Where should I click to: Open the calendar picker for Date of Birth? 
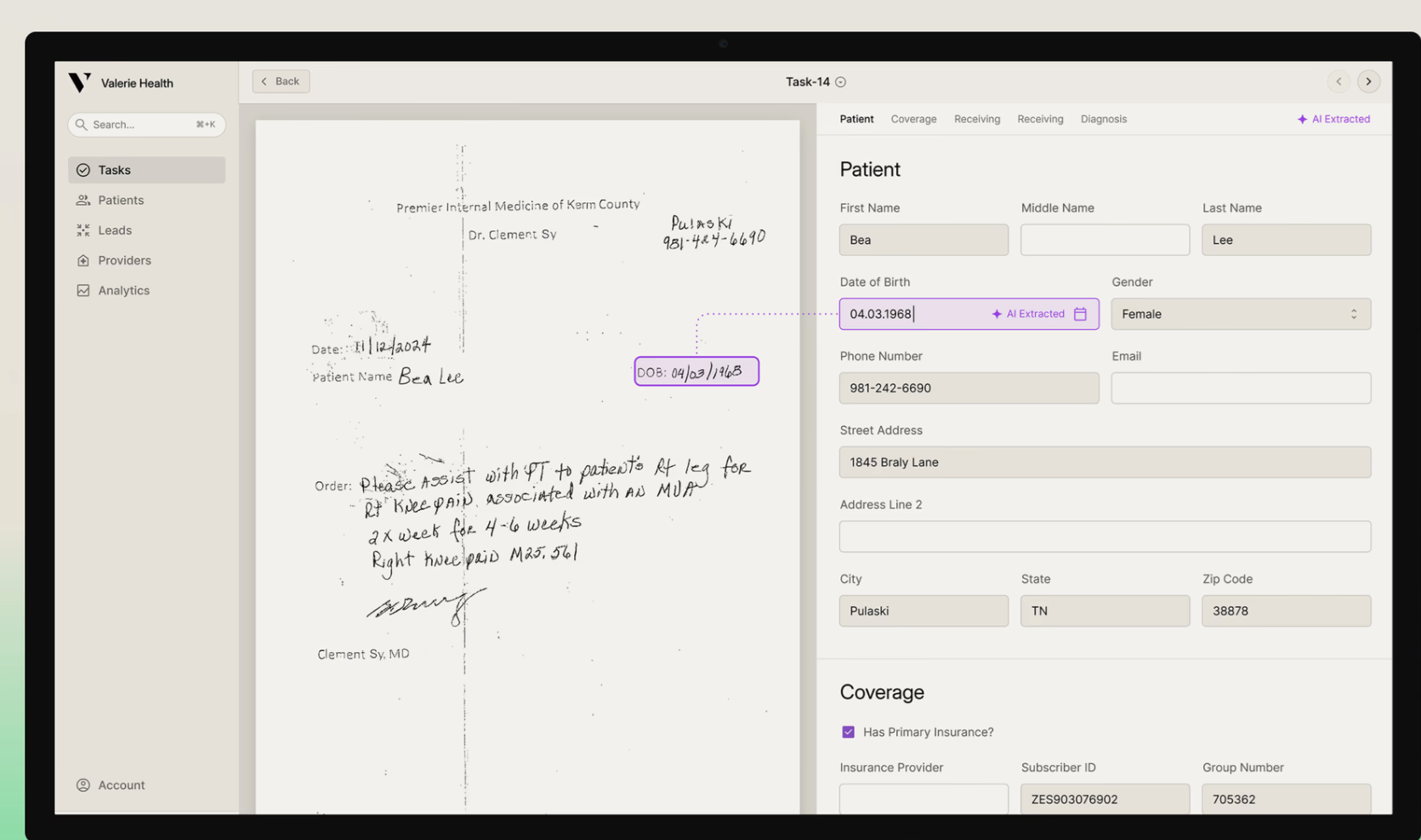[x=1080, y=314]
